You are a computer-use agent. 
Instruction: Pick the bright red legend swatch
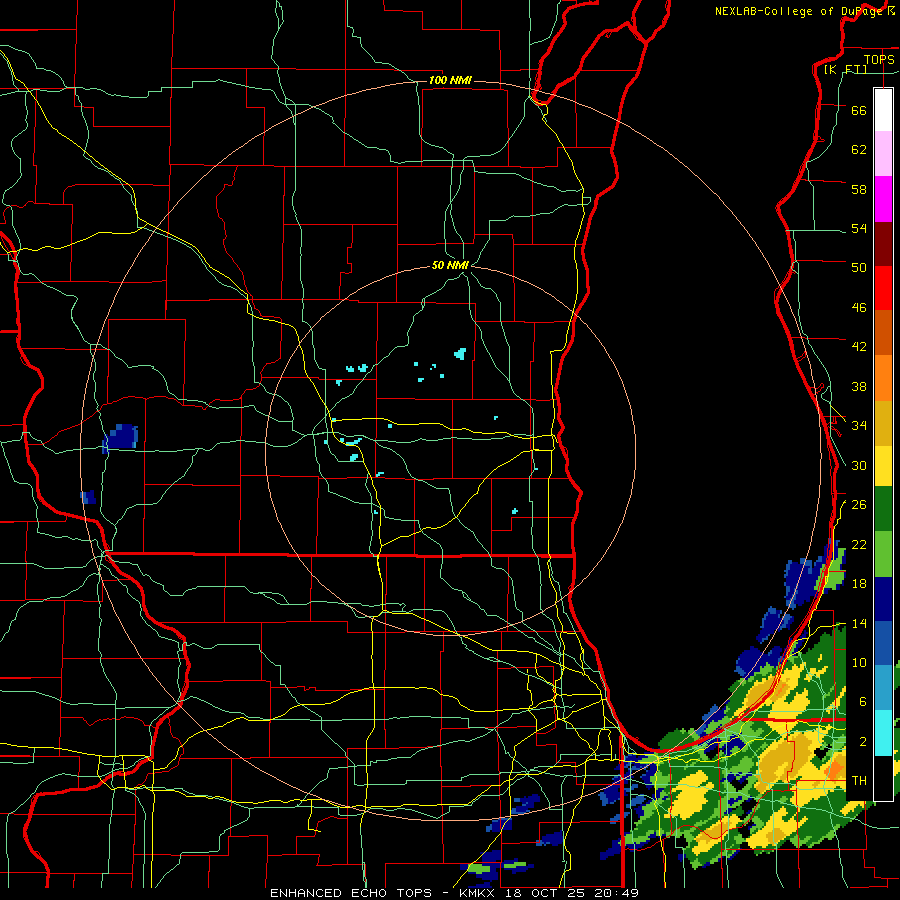tap(883, 288)
